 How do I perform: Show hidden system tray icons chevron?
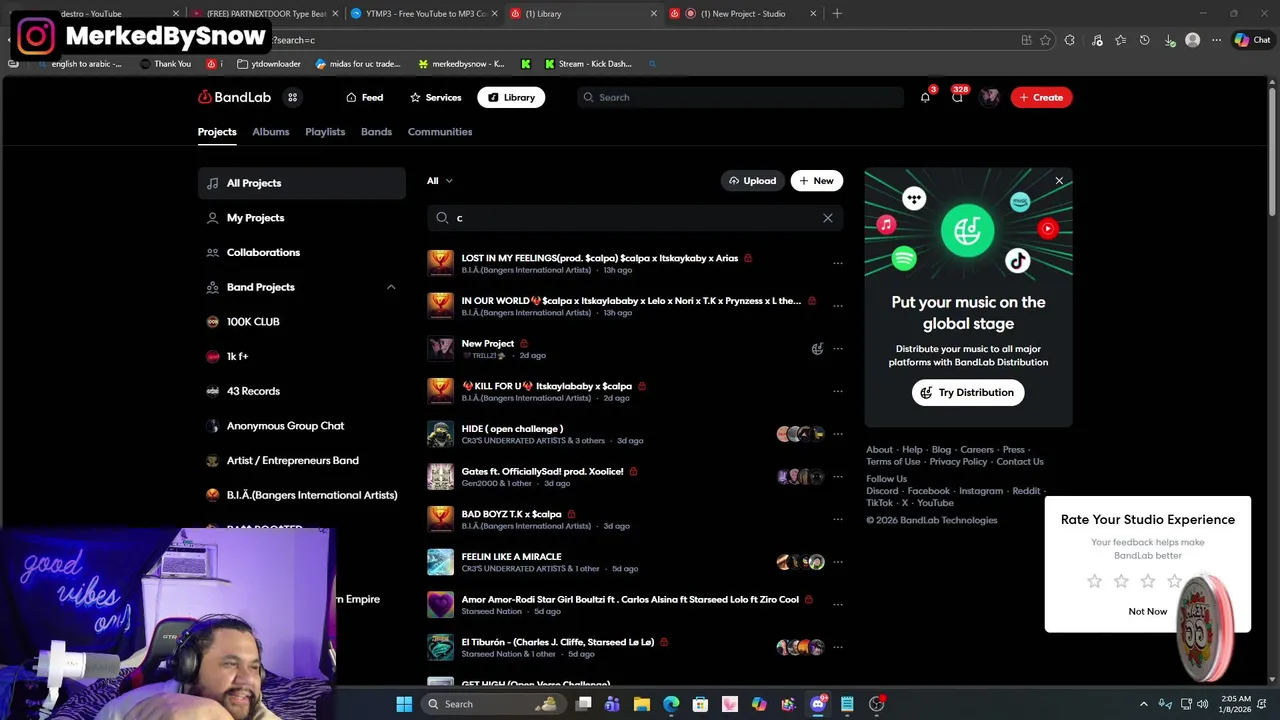click(x=1144, y=704)
